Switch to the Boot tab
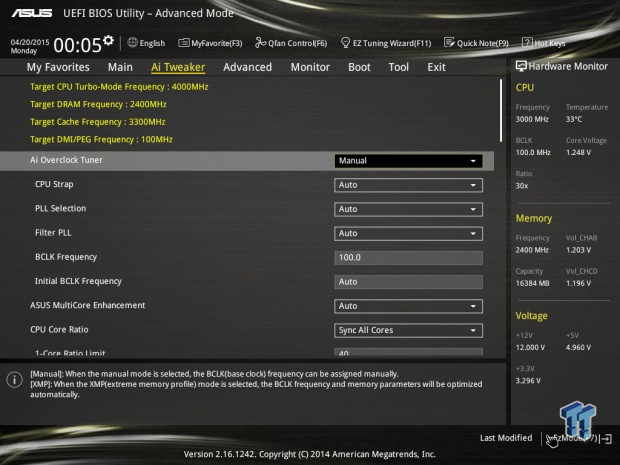This screenshot has width=620, height=465. (x=359, y=67)
